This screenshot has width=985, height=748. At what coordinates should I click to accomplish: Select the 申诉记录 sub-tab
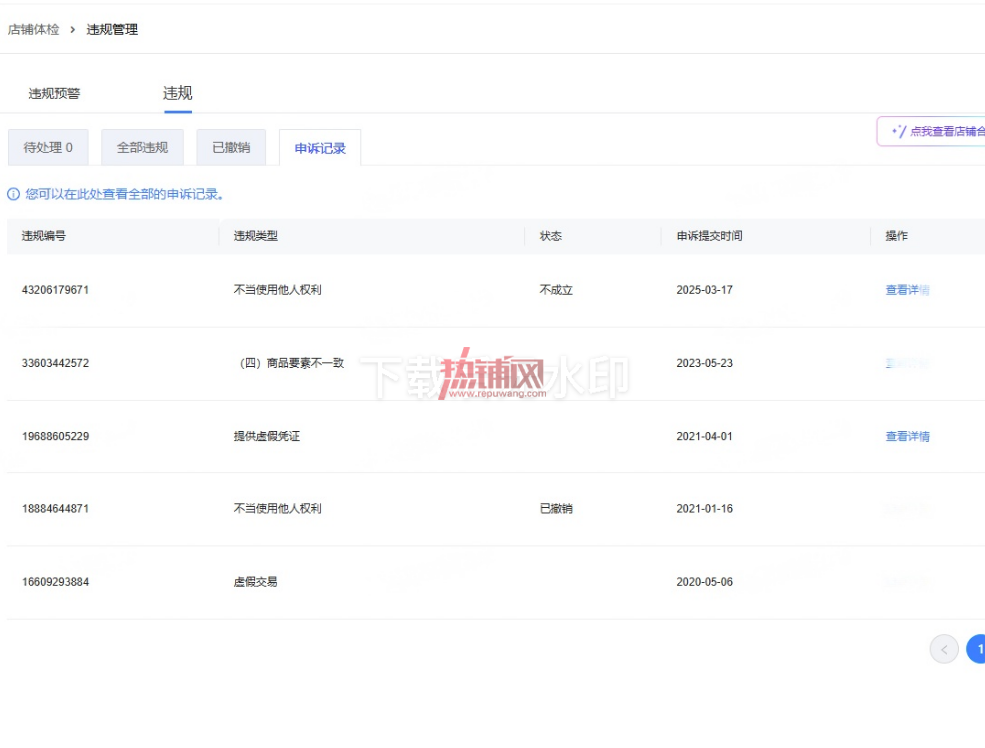tap(320, 148)
